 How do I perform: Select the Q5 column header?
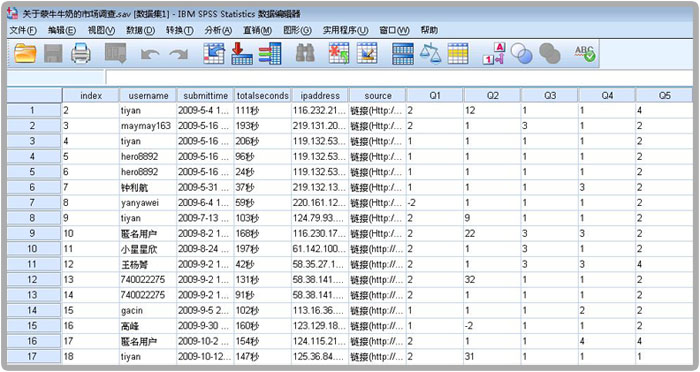(665, 96)
